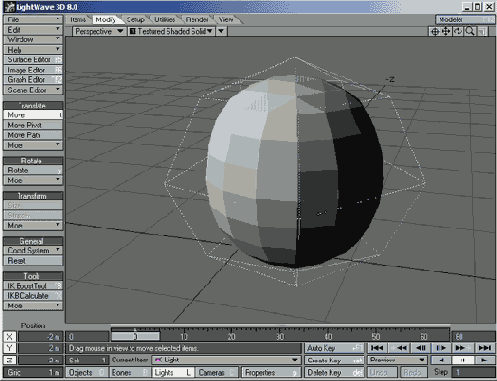
Task: Switch to the View tab
Action: [226, 19]
